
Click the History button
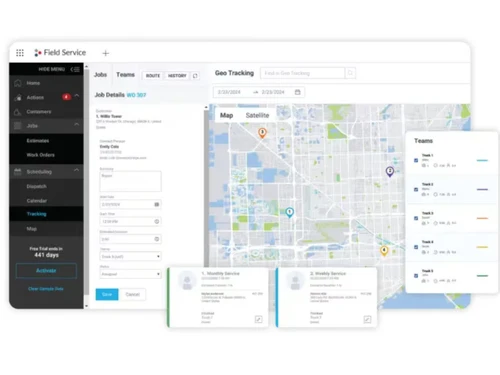[177, 76]
